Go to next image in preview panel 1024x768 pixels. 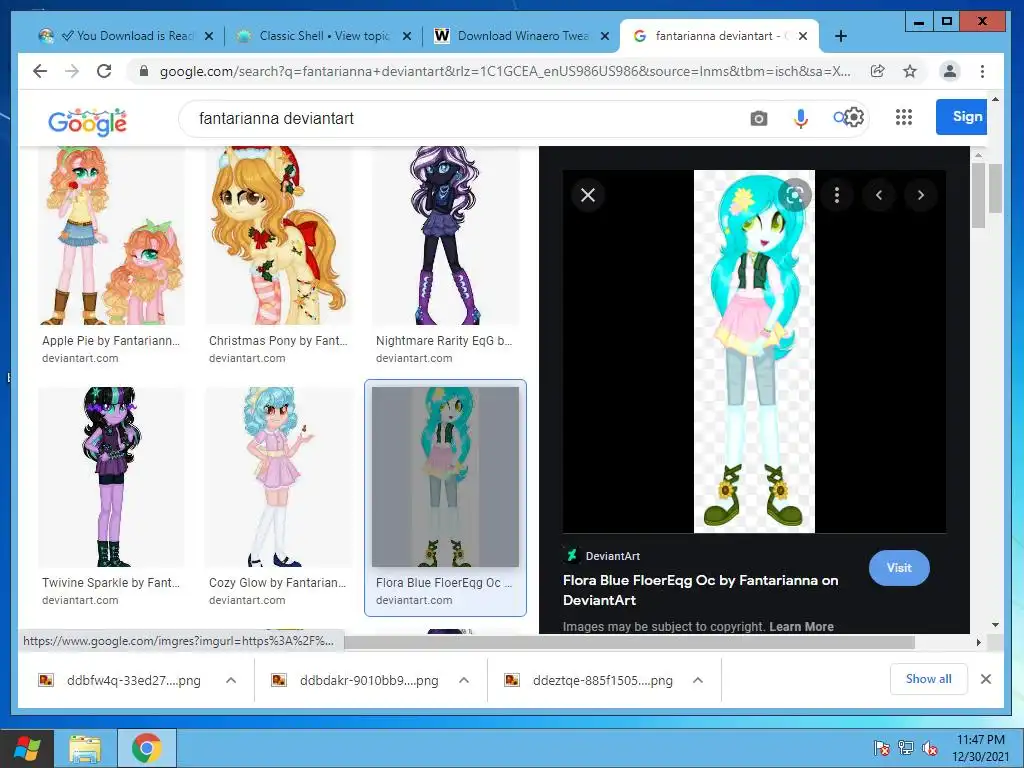pos(921,195)
